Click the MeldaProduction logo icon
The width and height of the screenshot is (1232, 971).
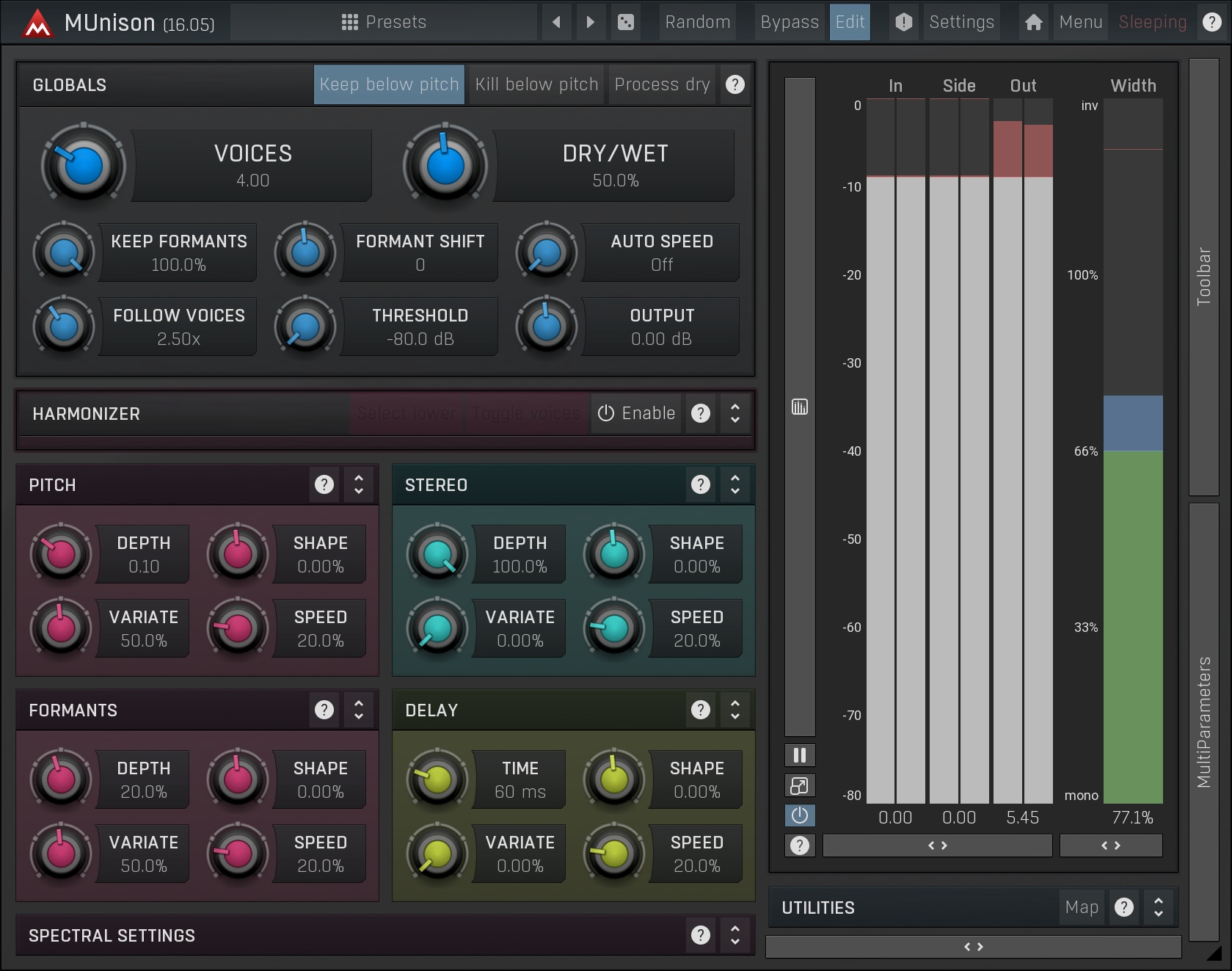(x=37, y=23)
